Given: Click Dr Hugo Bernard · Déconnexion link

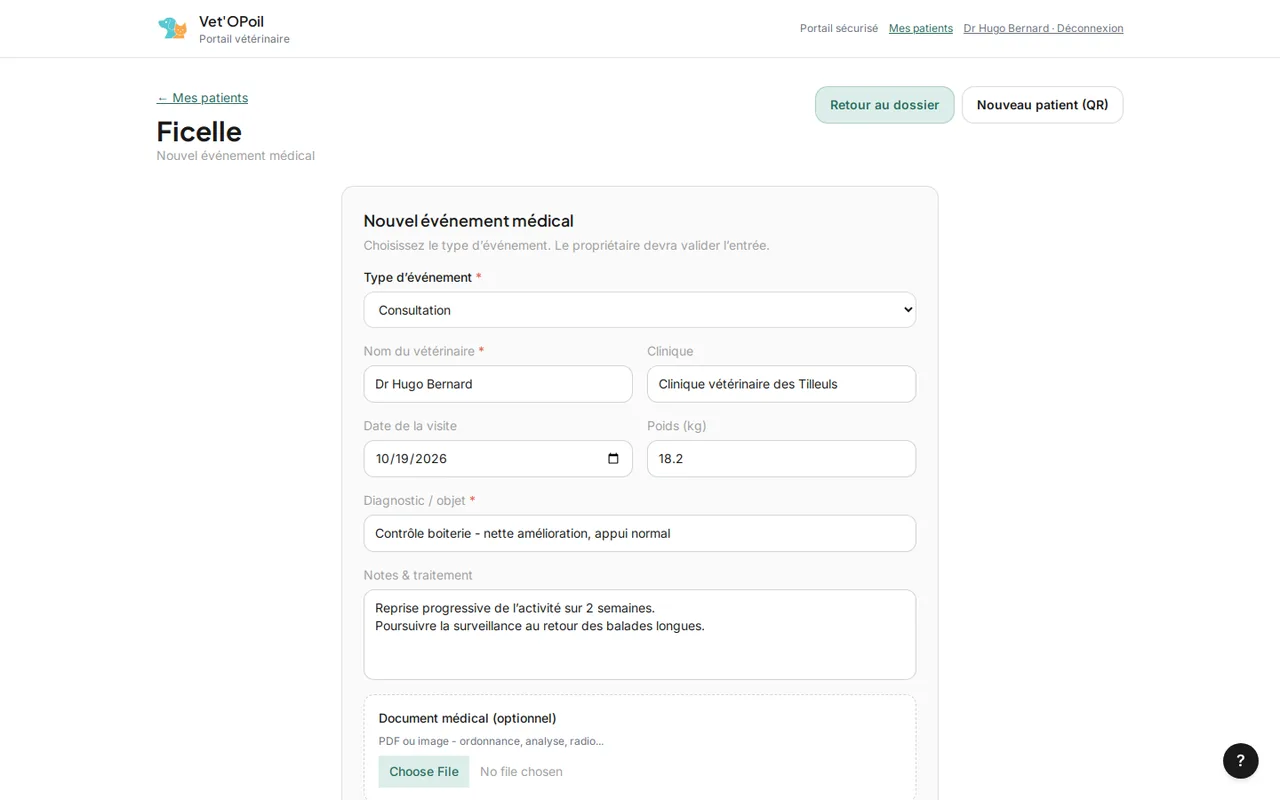Looking at the screenshot, I should click(x=1043, y=28).
